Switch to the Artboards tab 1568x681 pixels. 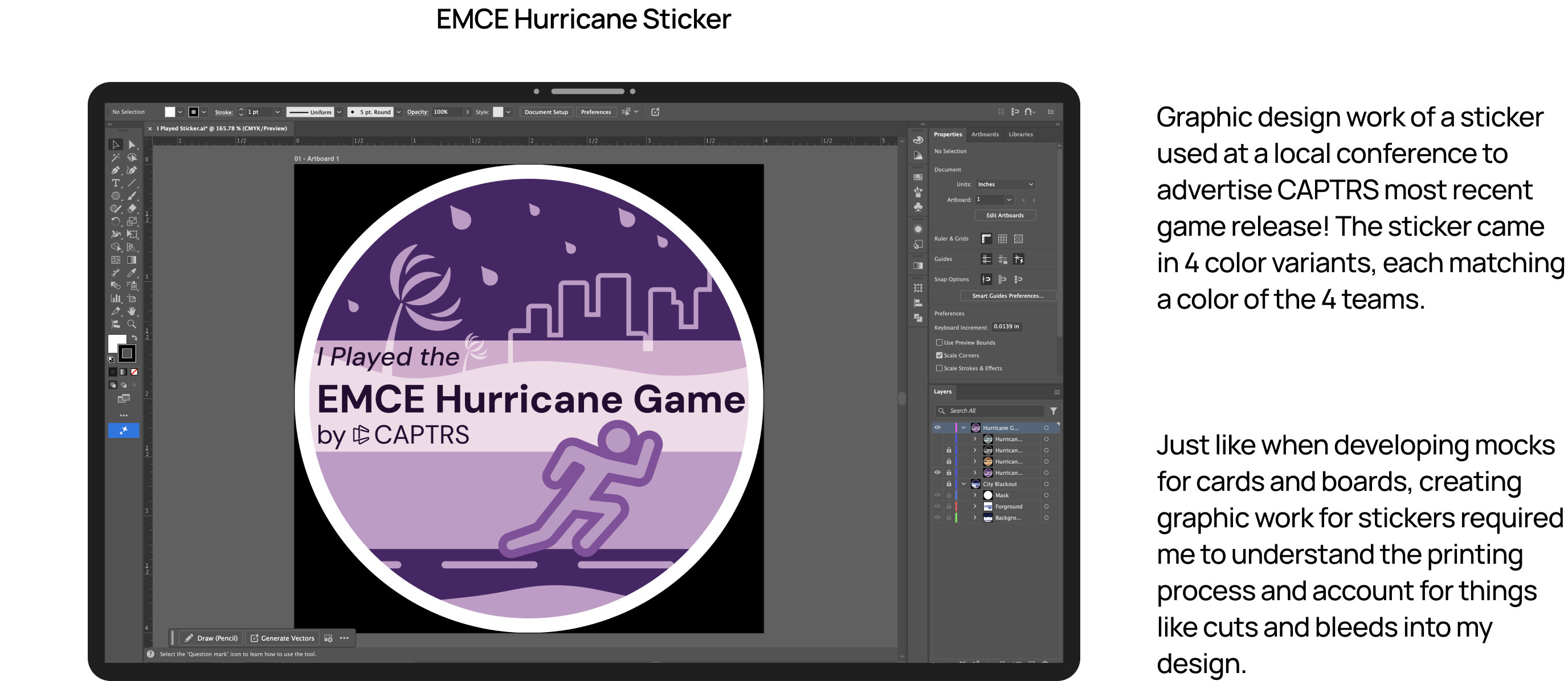click(x=984, y=134)
